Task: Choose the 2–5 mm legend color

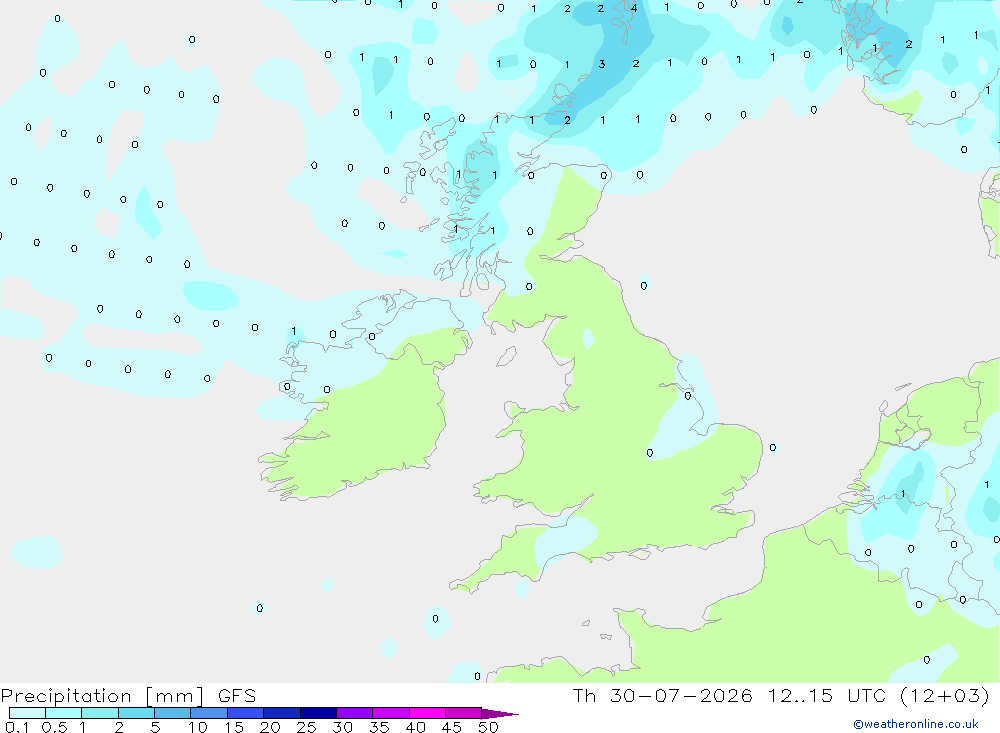Action: [136, 713]
